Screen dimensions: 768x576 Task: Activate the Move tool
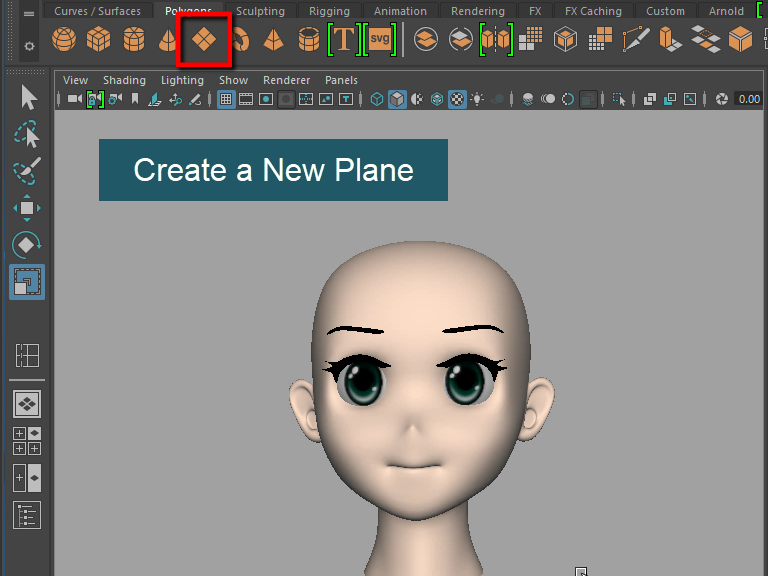tap(27, 208)
